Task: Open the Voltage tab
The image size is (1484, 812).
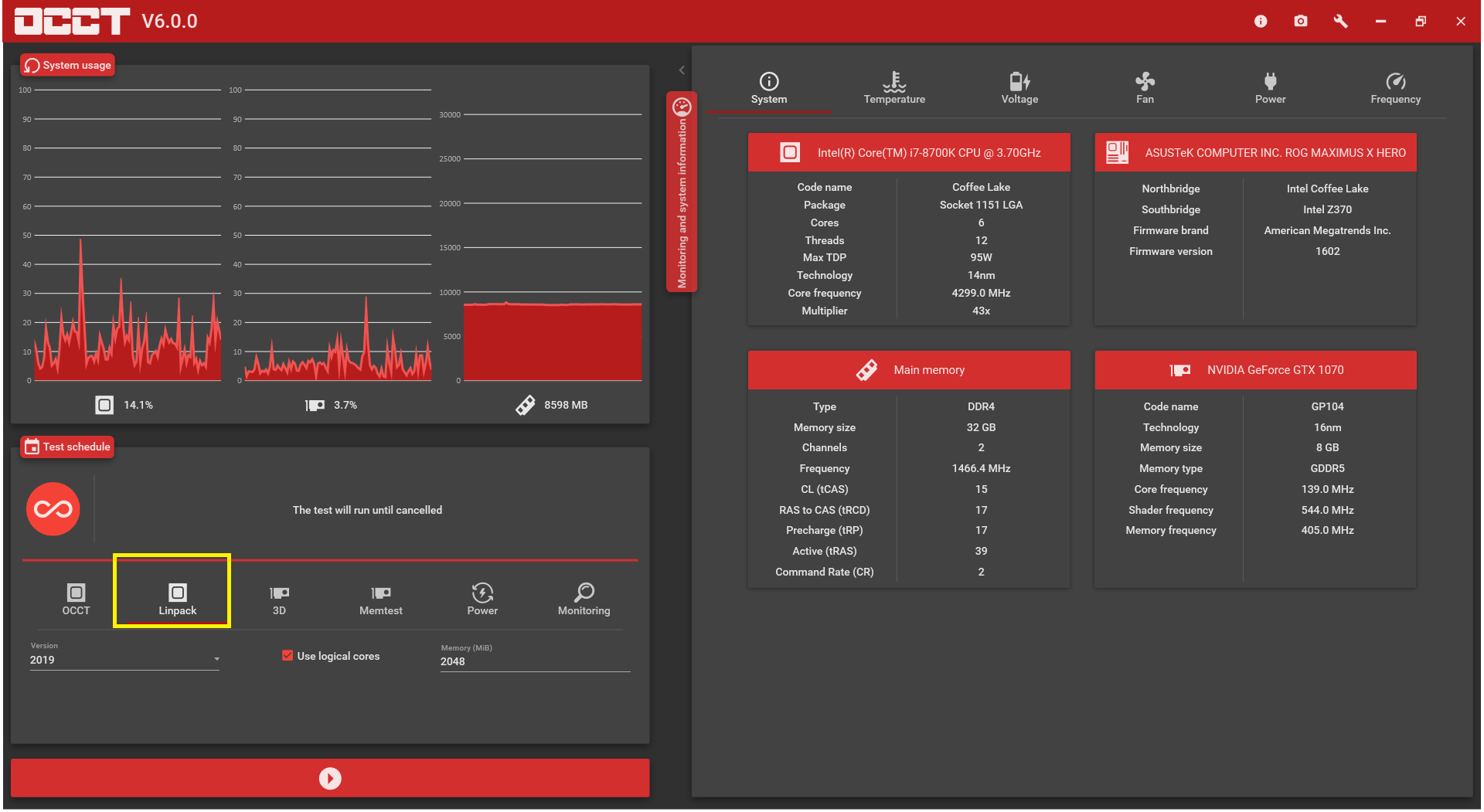Action: (1019, 88)
